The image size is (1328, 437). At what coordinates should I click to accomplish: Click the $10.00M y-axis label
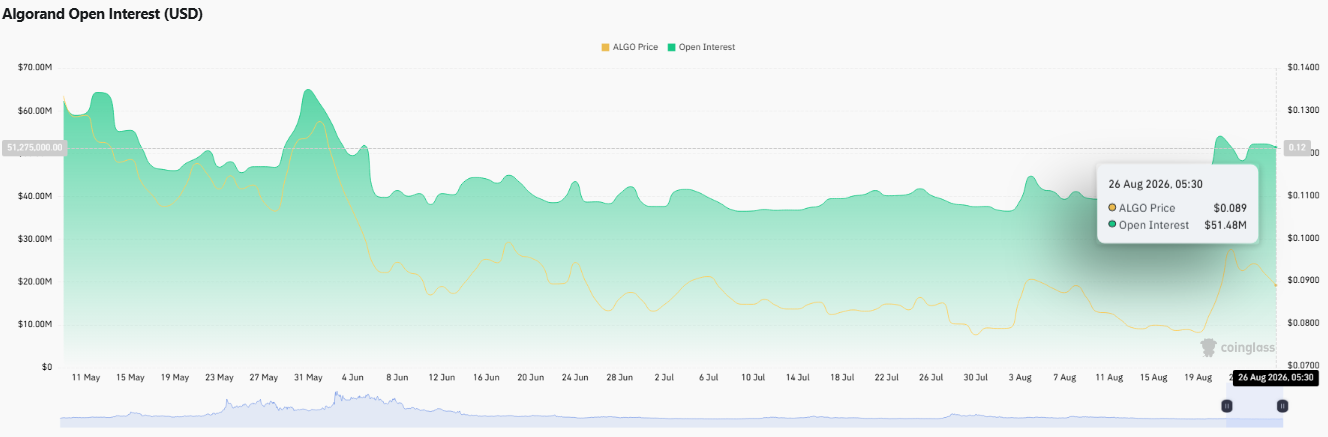pos(35,324)
